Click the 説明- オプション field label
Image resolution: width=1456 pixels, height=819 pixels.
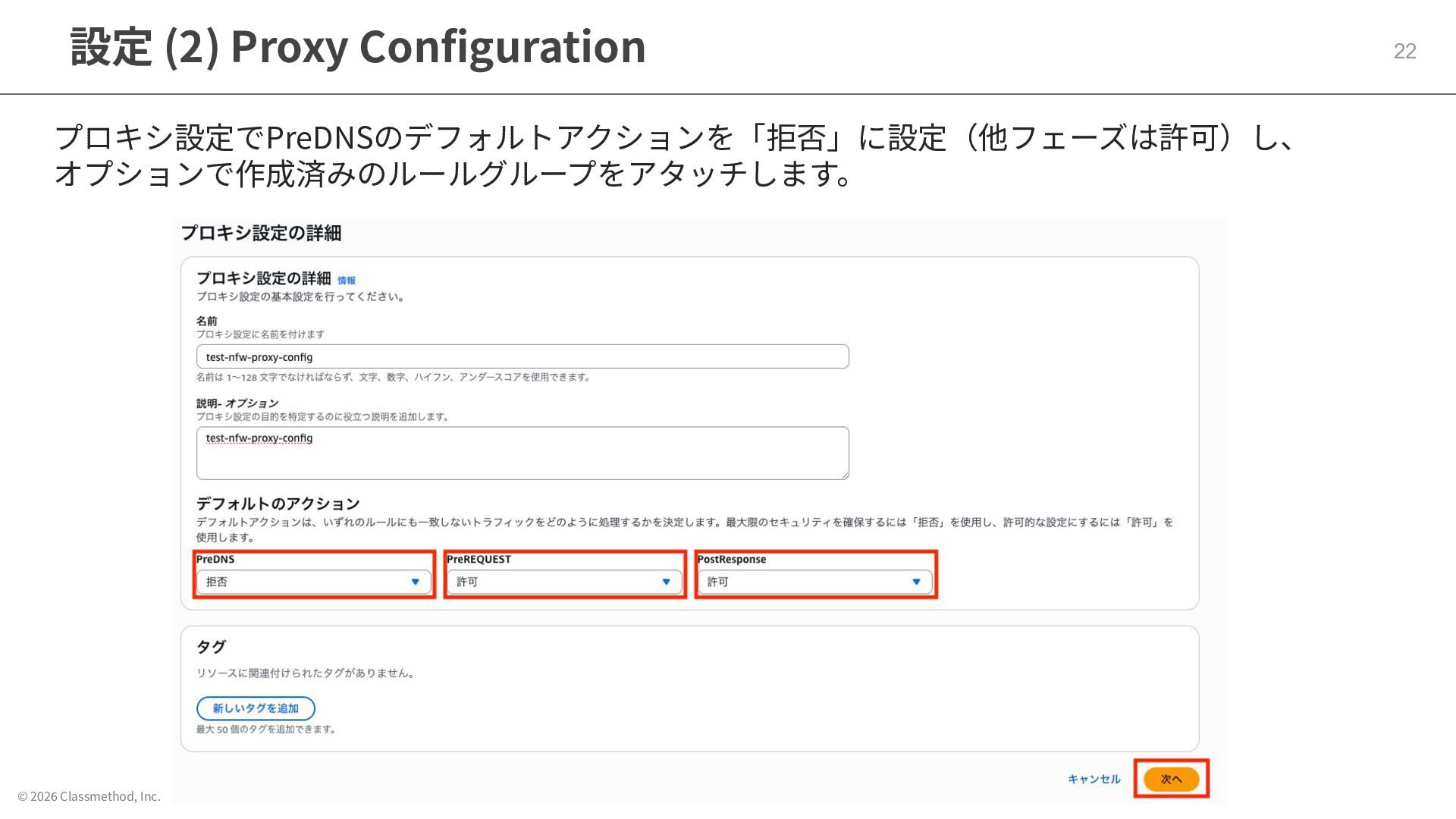[237, 403]
